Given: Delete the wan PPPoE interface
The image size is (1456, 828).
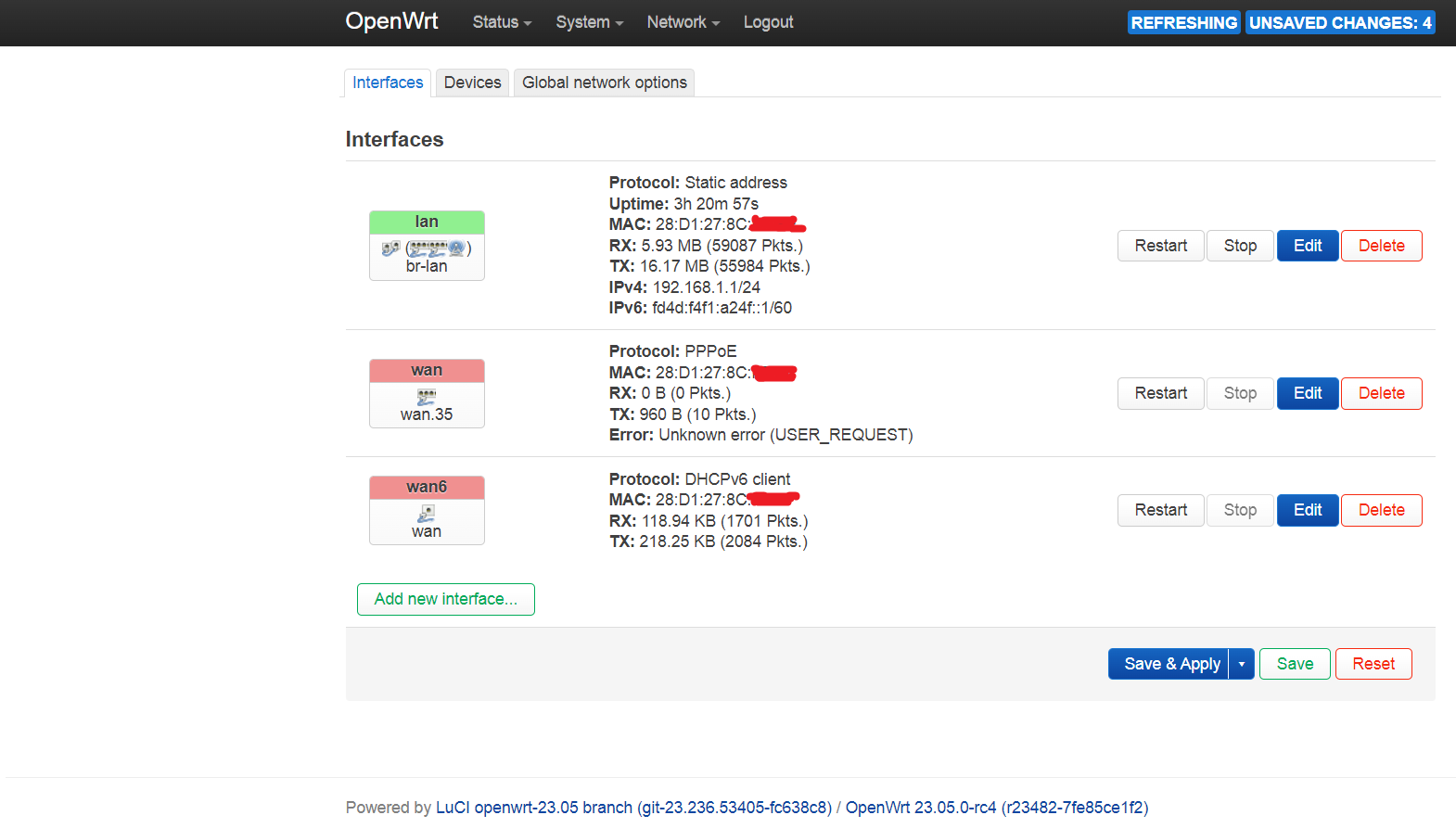Looking at the screenshot, I should pos(1382,393).
